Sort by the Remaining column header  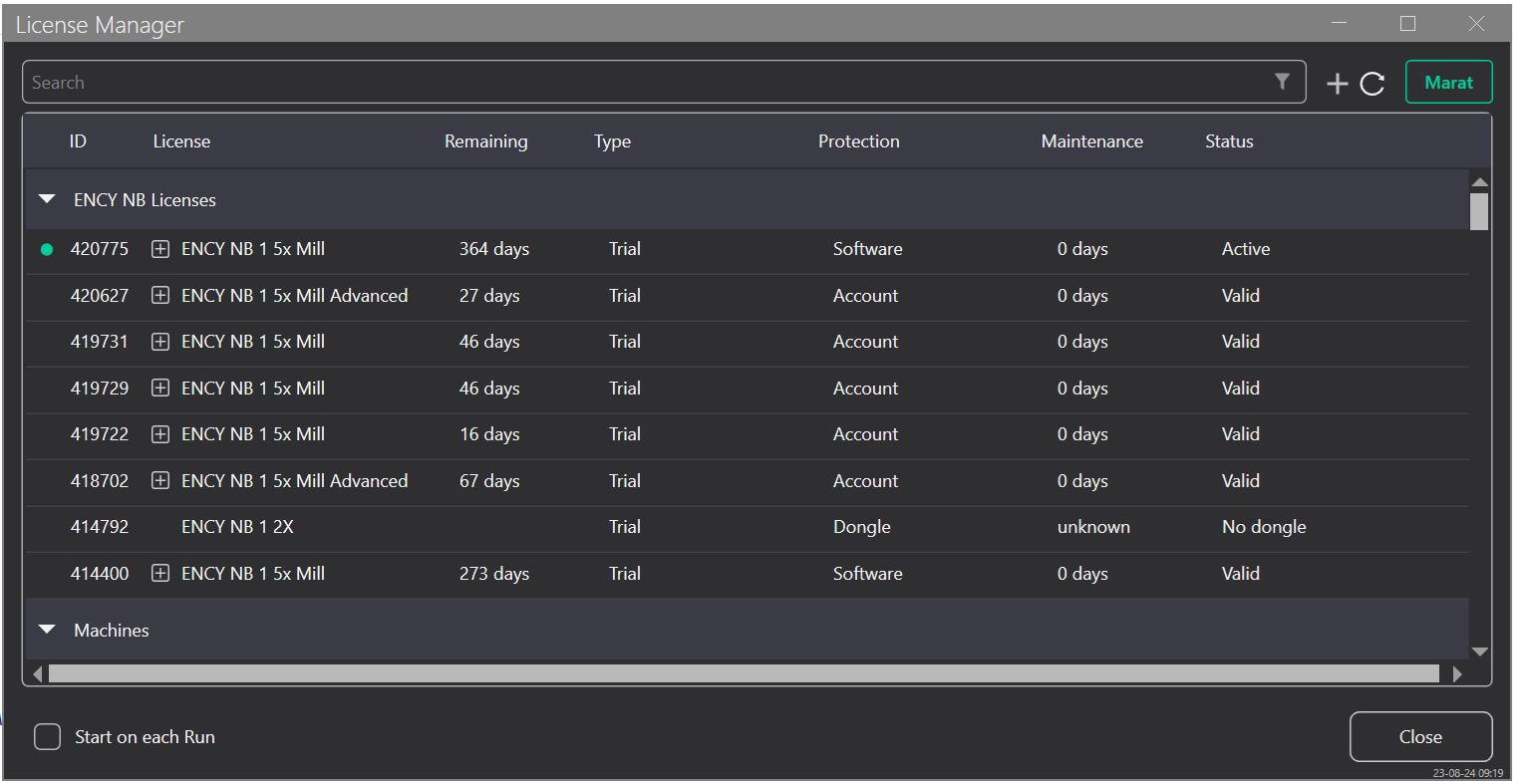pos(485,141)
